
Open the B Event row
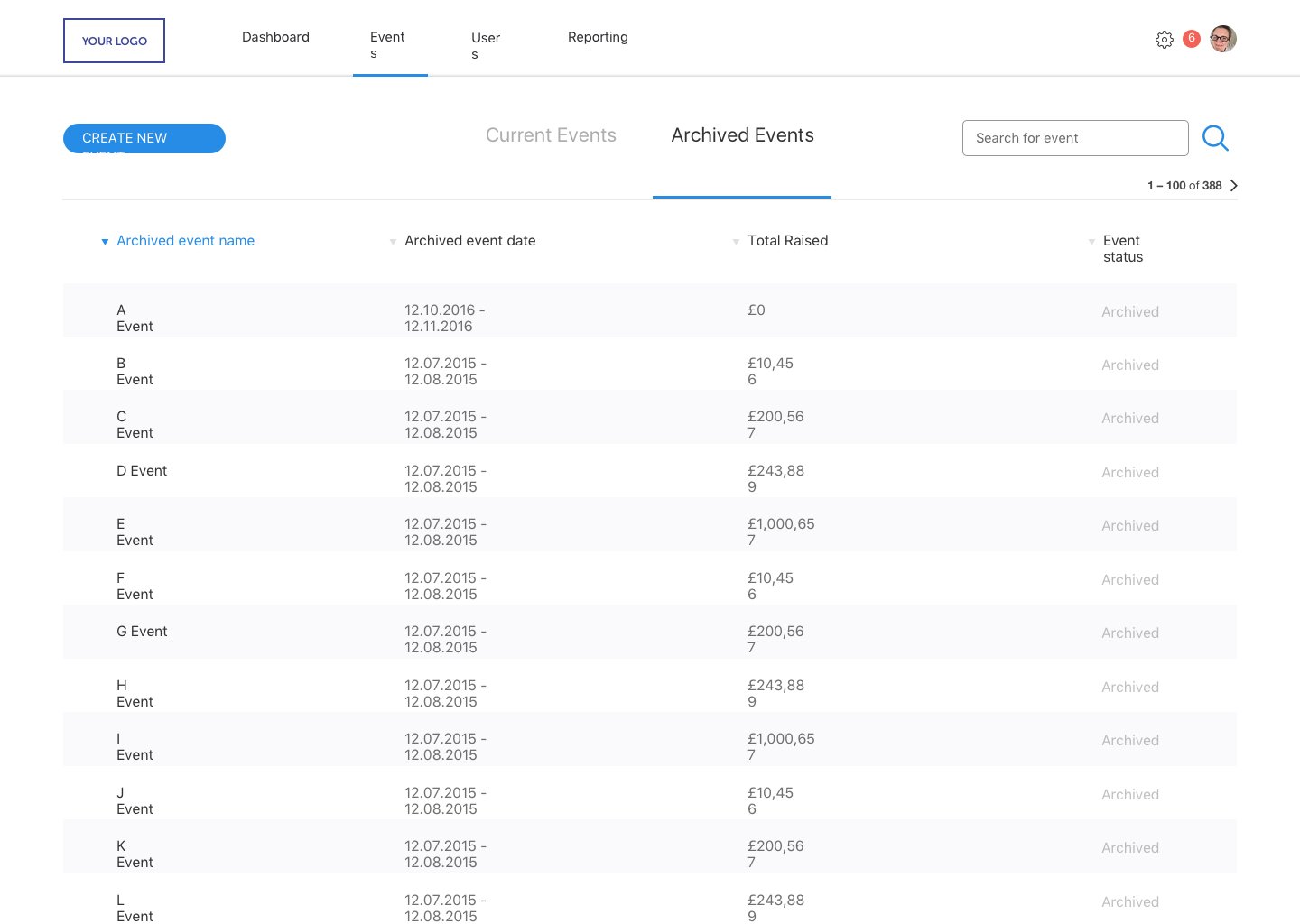[650, 365]
